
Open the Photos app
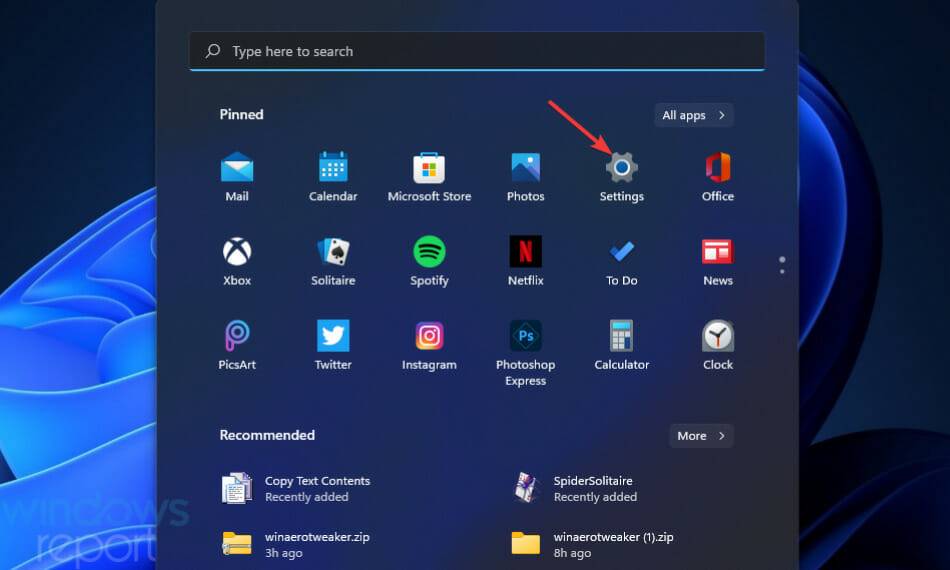click(525, 177)
